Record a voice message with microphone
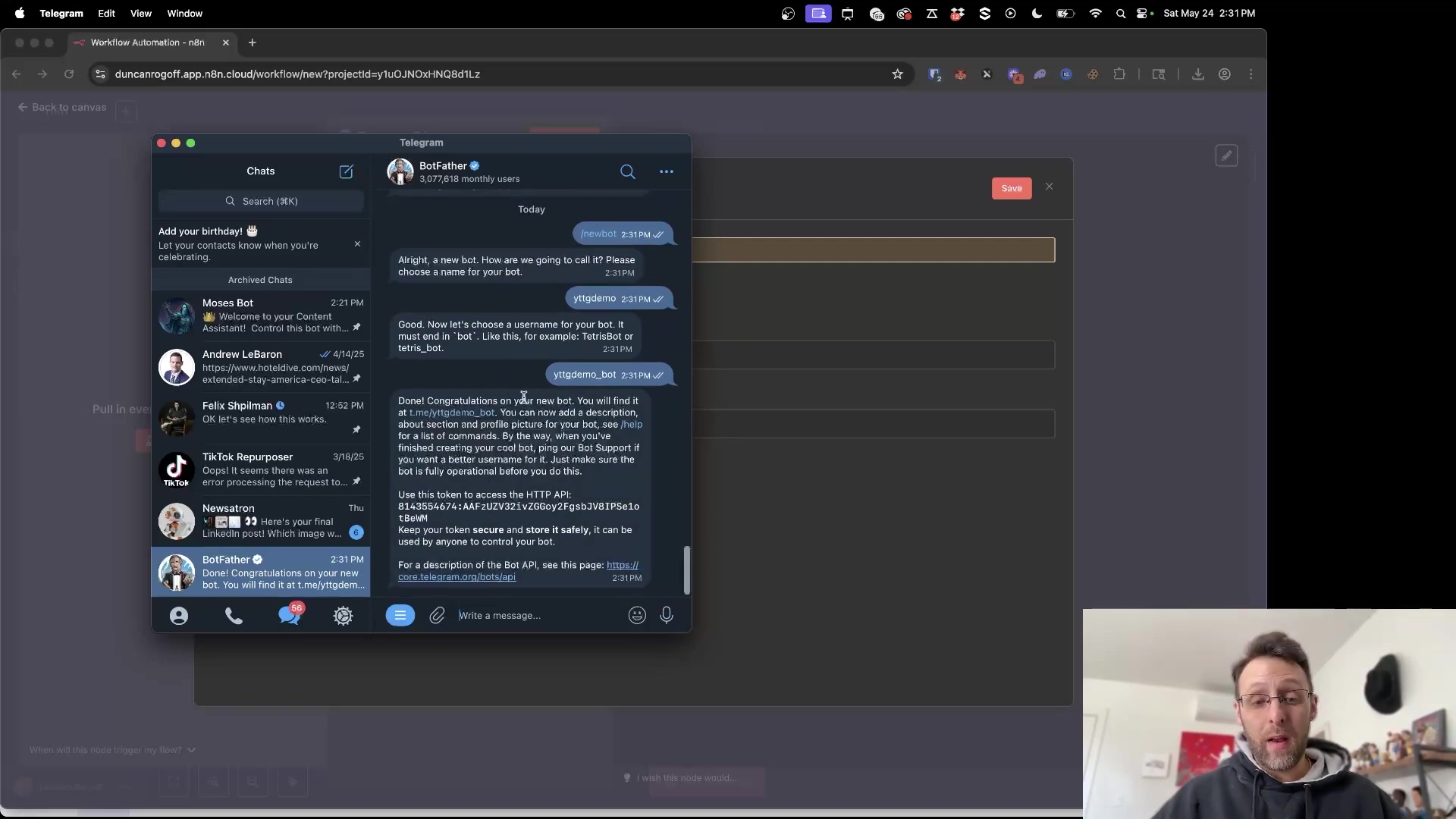The image size is (1456, 819). [667, 616]
